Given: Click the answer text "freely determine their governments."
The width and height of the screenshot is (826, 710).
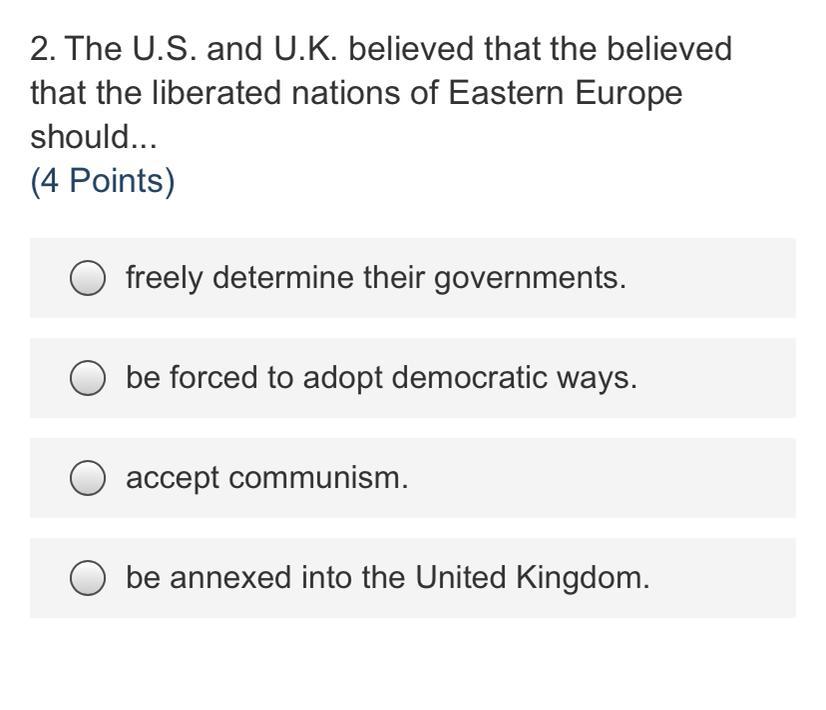Looking at the screenshot, I should [376, 278].
